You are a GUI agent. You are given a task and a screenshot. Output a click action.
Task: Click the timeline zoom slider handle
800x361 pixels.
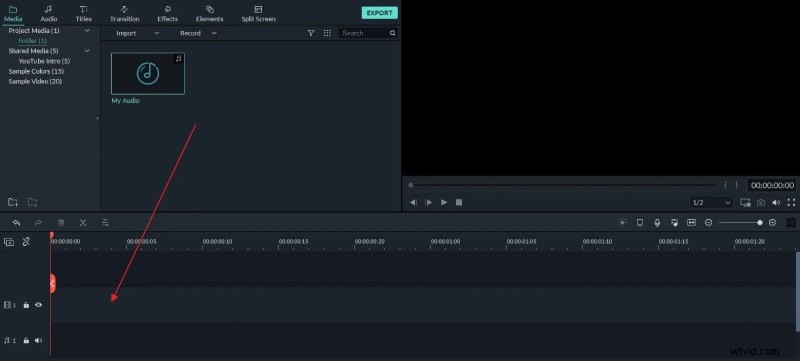click(x=760, y=223)
